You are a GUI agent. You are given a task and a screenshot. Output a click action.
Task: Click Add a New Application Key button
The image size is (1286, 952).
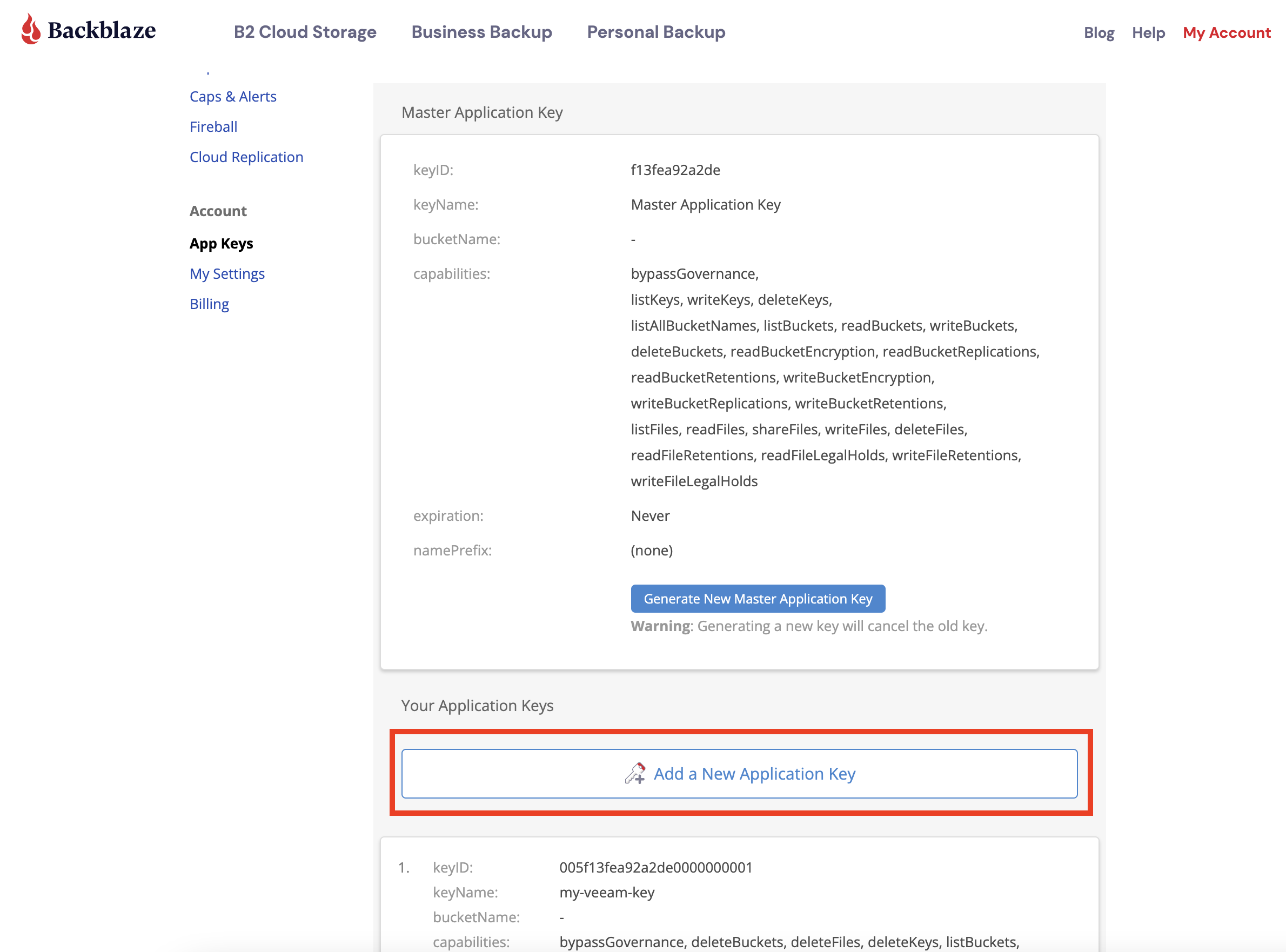coord(739,773)
